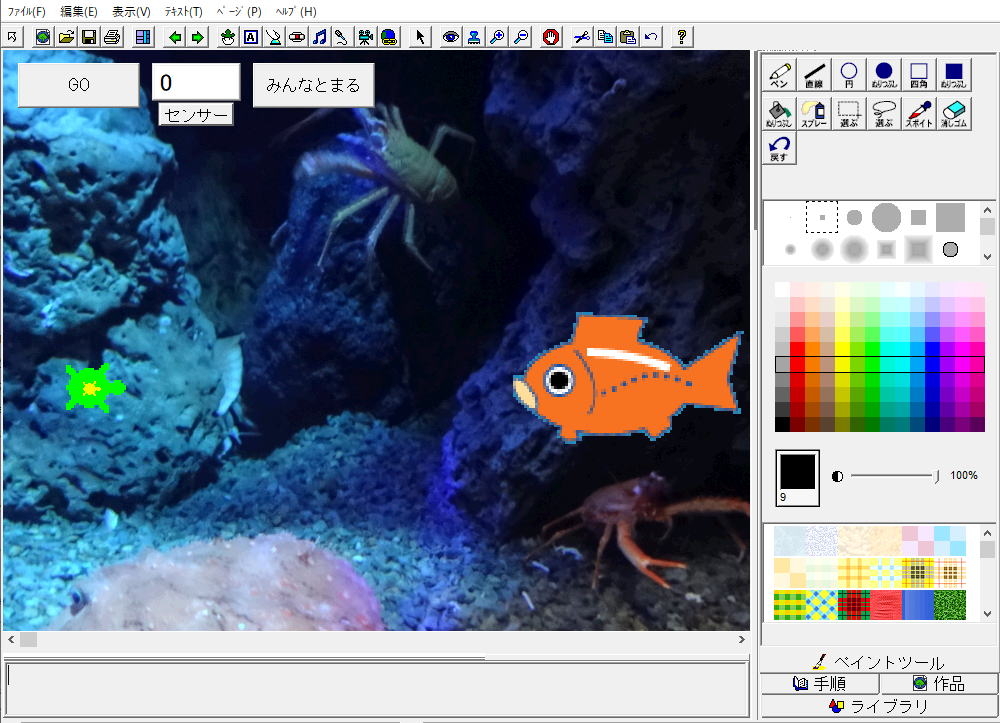
Task: Click the music note icon in toolbar
Action: 319,37
